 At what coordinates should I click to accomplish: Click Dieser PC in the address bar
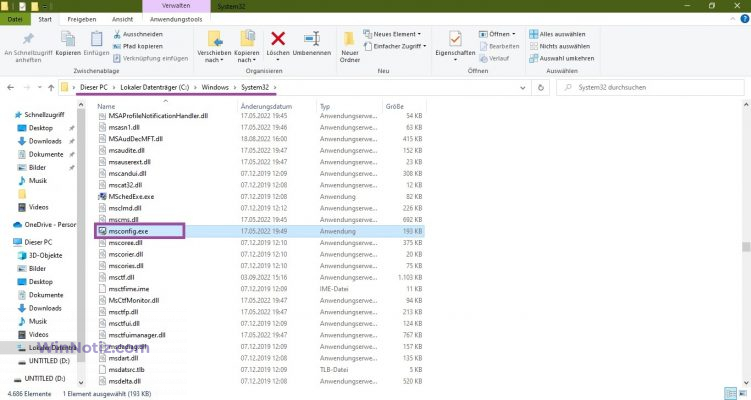(x=94, y=87)
